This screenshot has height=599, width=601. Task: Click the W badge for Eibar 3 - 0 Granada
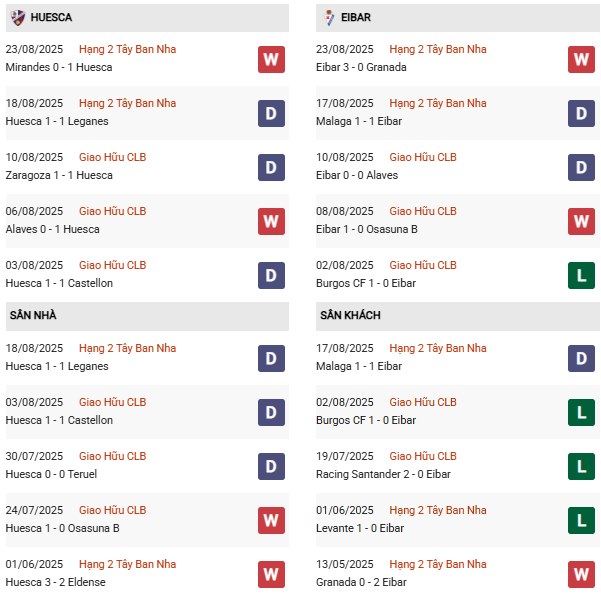point(581,59)
